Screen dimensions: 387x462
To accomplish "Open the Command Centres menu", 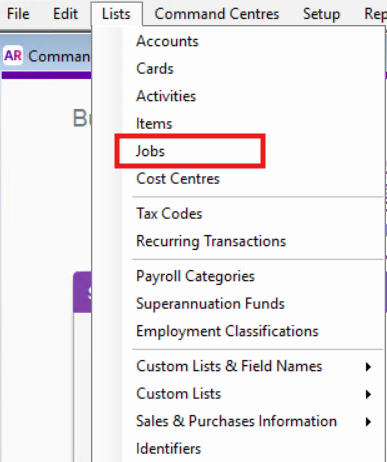I will pos(217,14).
